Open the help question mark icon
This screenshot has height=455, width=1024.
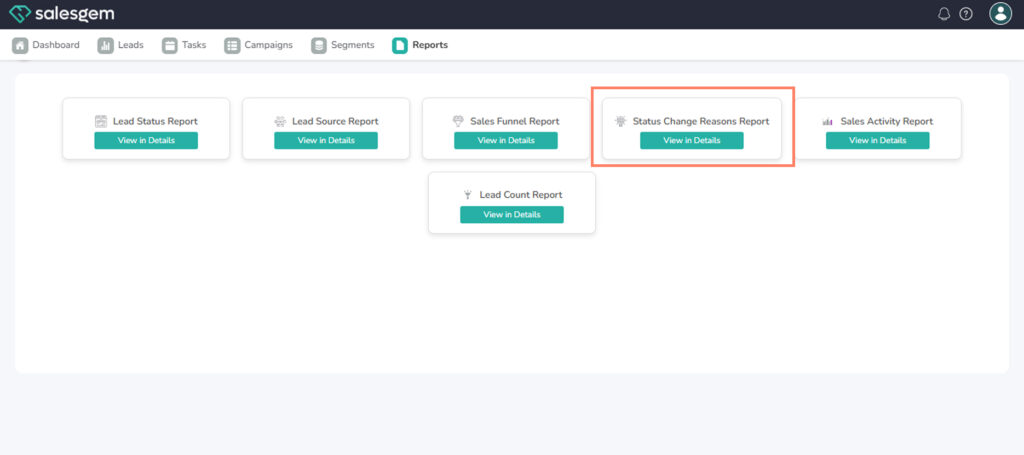[x=966, y=14]
